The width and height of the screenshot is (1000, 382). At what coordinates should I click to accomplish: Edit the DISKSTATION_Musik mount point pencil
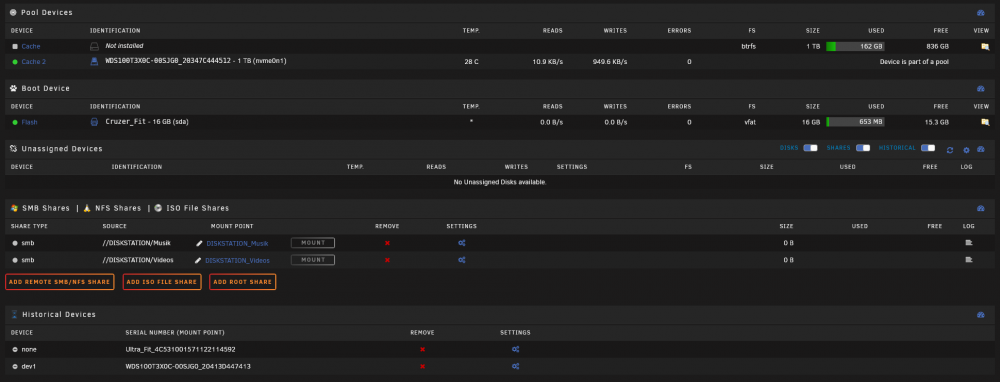tap(199, 243)
